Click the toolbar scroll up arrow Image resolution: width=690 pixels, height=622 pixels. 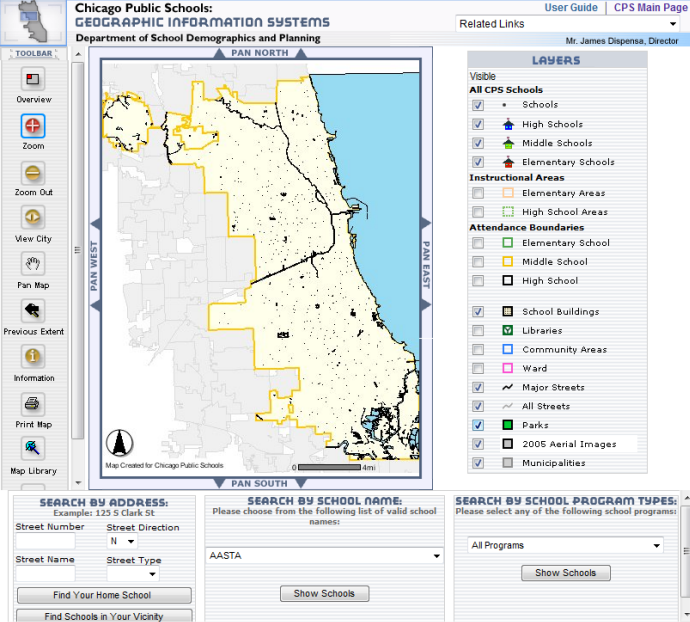click(78, 54)
